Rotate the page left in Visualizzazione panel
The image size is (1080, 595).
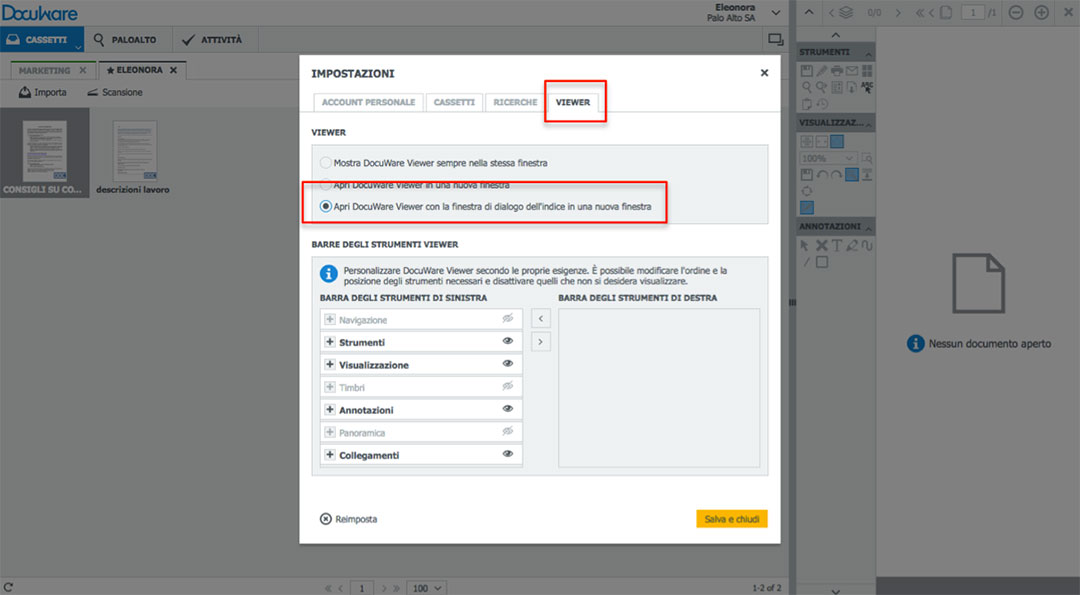[822, 175]
